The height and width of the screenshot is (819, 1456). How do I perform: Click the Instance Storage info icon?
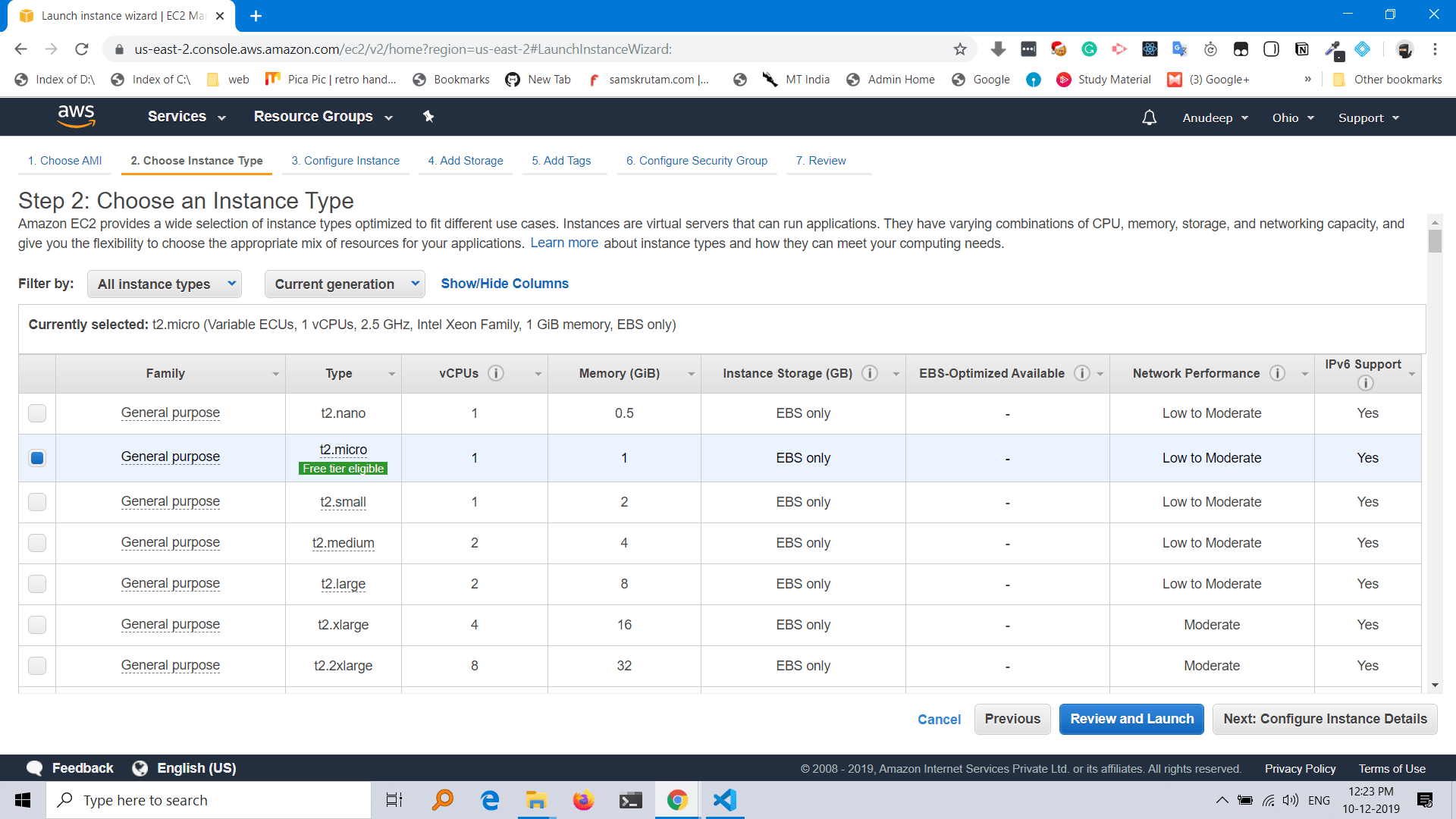(x=871, y=373)
